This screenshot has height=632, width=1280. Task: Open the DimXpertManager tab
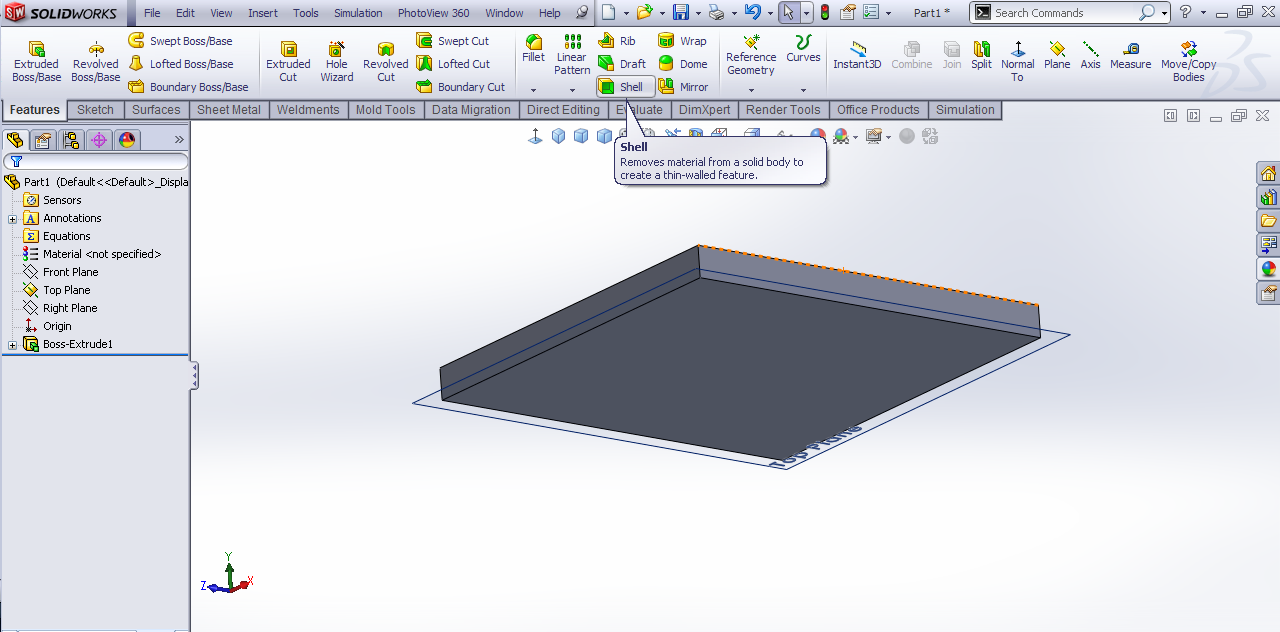coord(99,140)
